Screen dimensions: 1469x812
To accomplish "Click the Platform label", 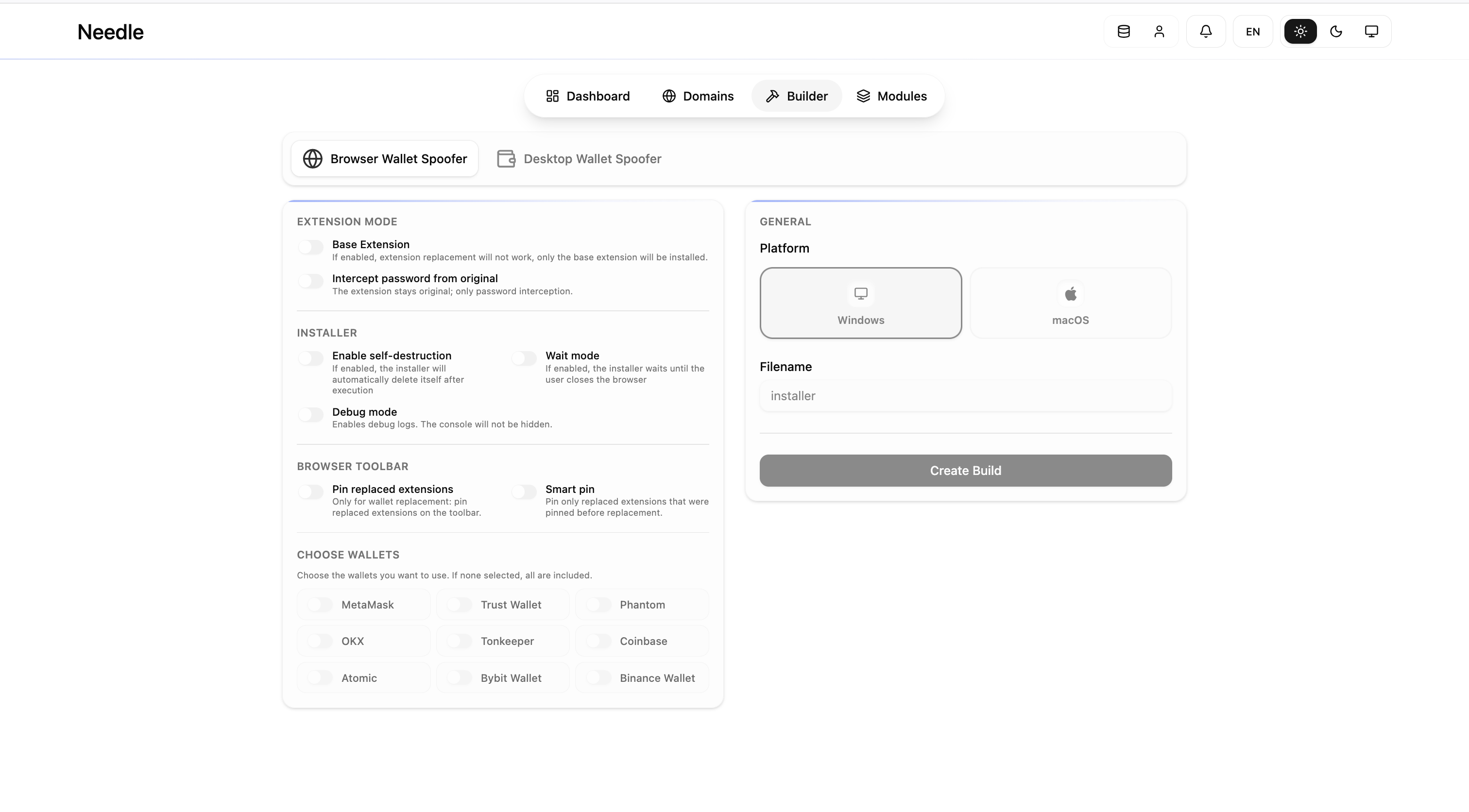I will [x=784, y=249].
